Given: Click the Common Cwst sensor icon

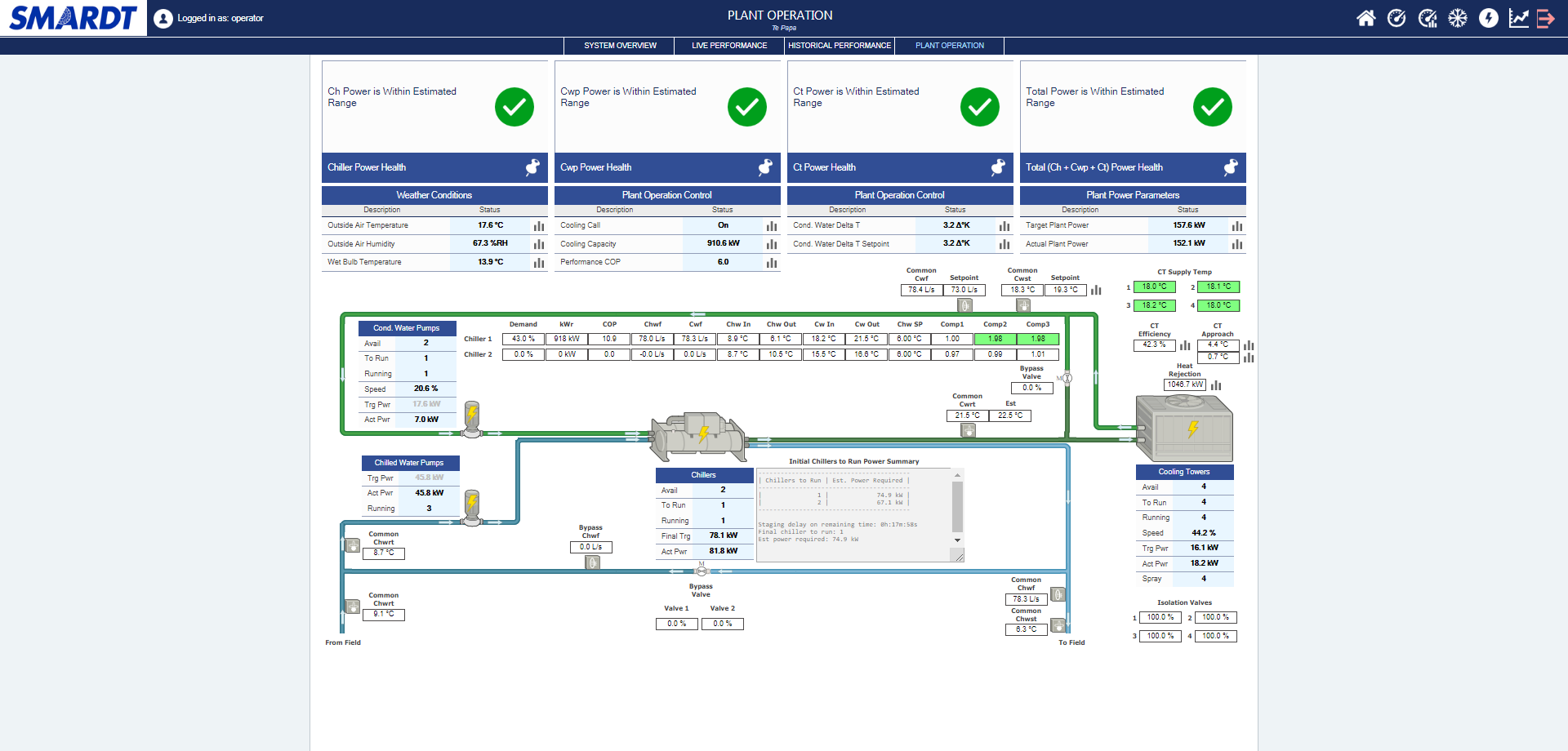Looking at the screenshot, I should pos(1023,305).
